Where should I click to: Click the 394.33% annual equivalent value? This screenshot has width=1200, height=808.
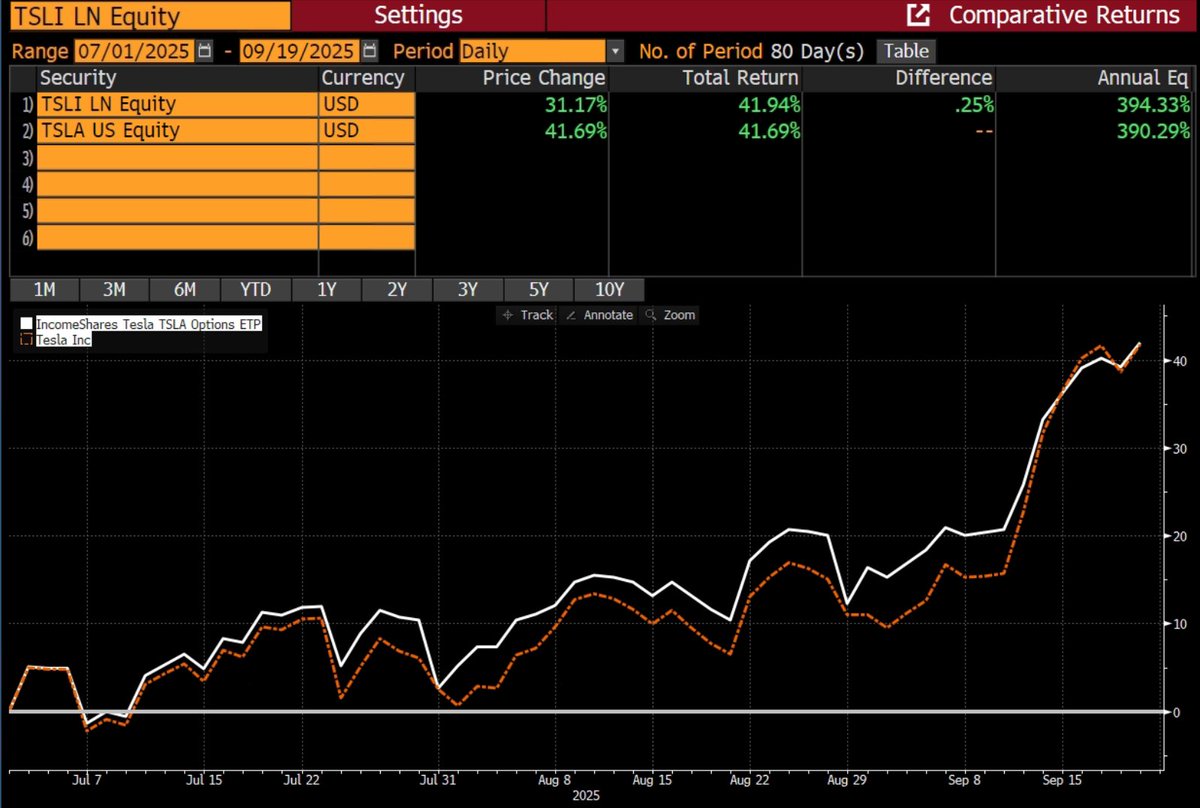[1152, 104]
